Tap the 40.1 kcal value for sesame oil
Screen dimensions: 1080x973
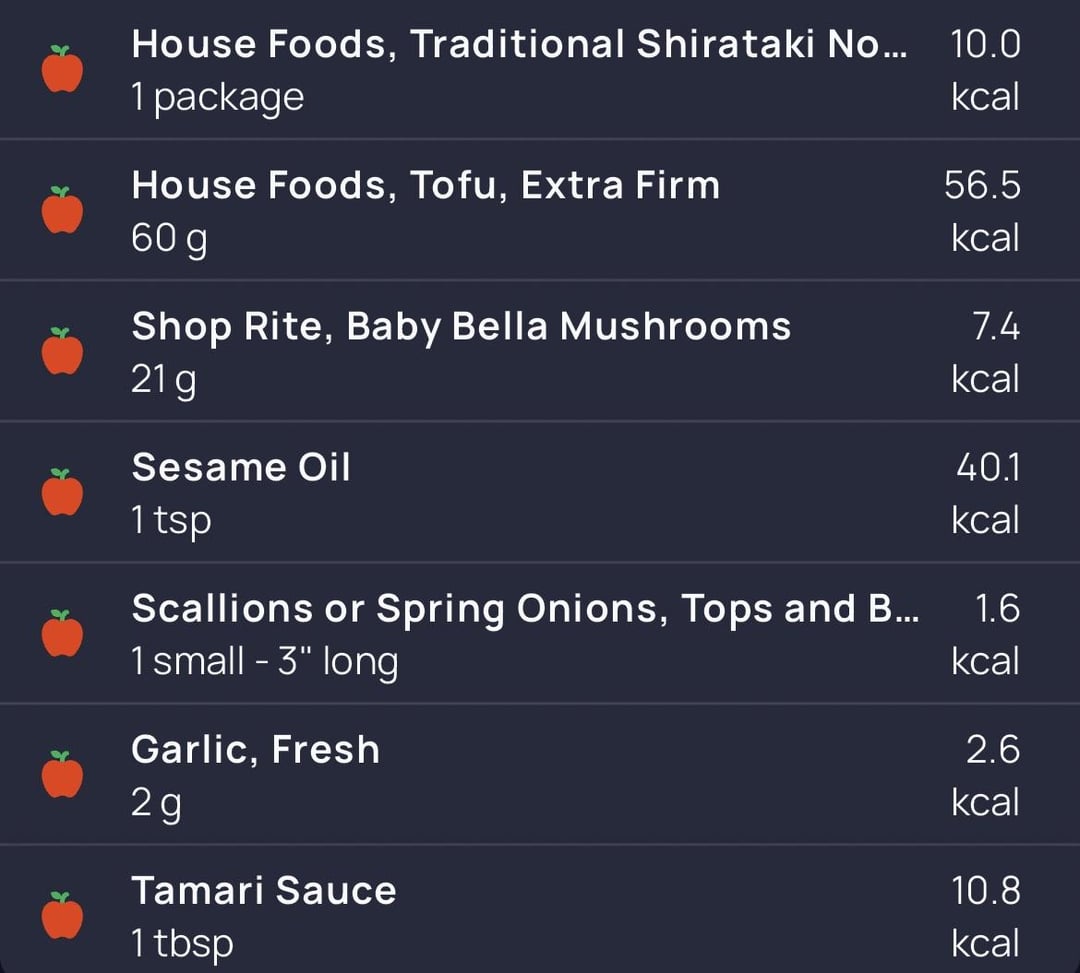[986, 493]
